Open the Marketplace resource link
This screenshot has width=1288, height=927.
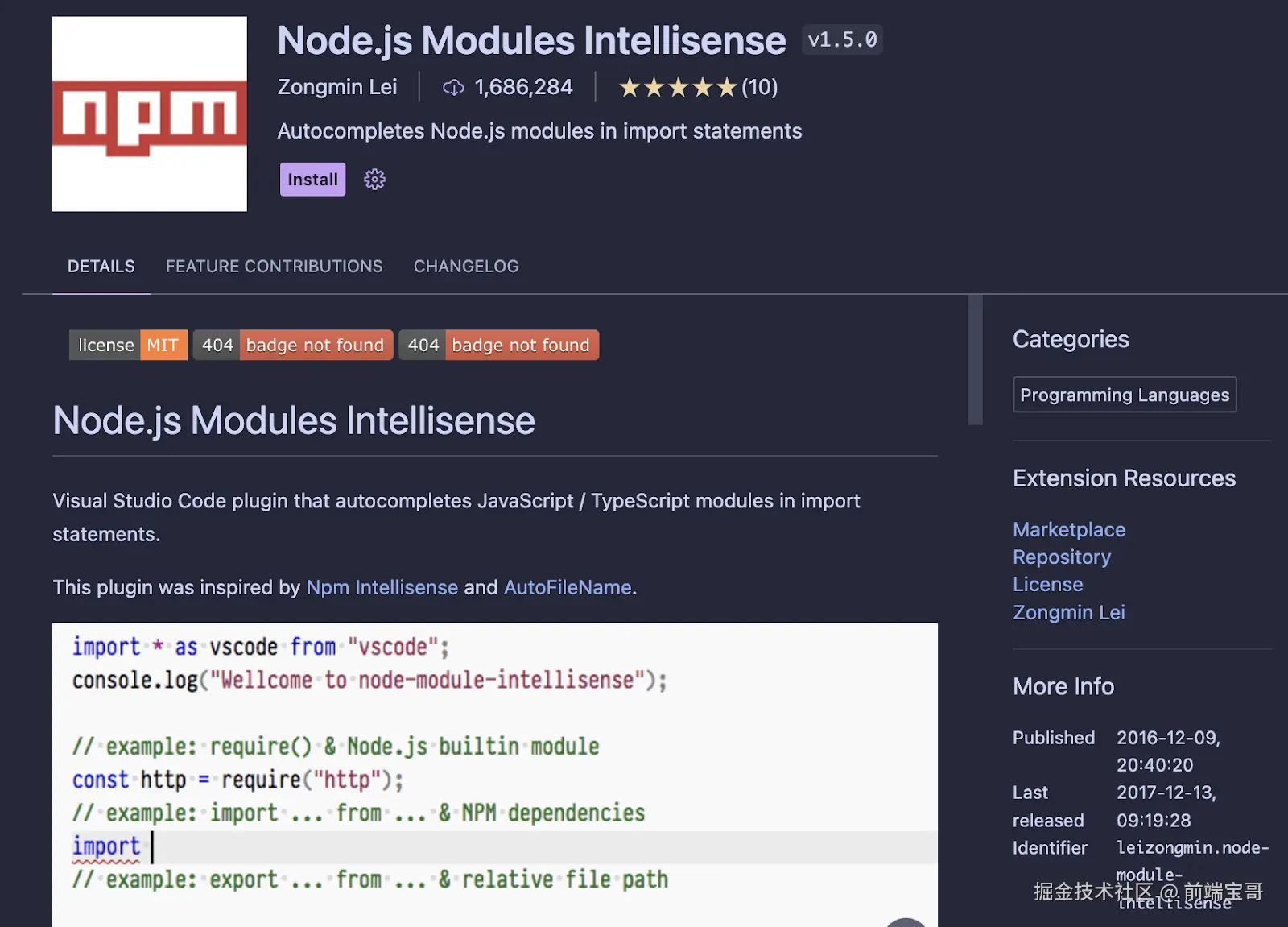pos(1069,529)
